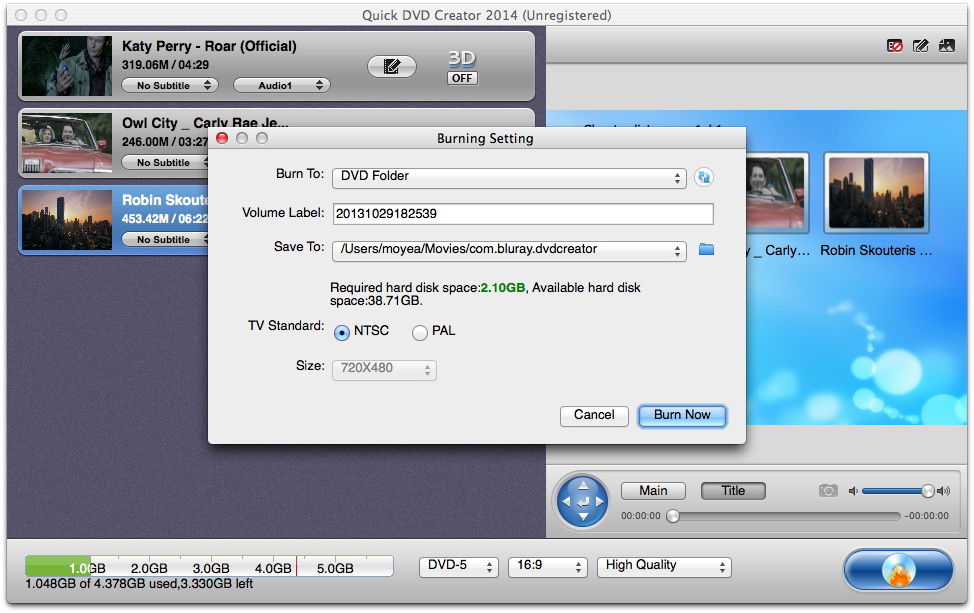
Task: Click the 2.10GB required space value
Action: tap(503, 288)
